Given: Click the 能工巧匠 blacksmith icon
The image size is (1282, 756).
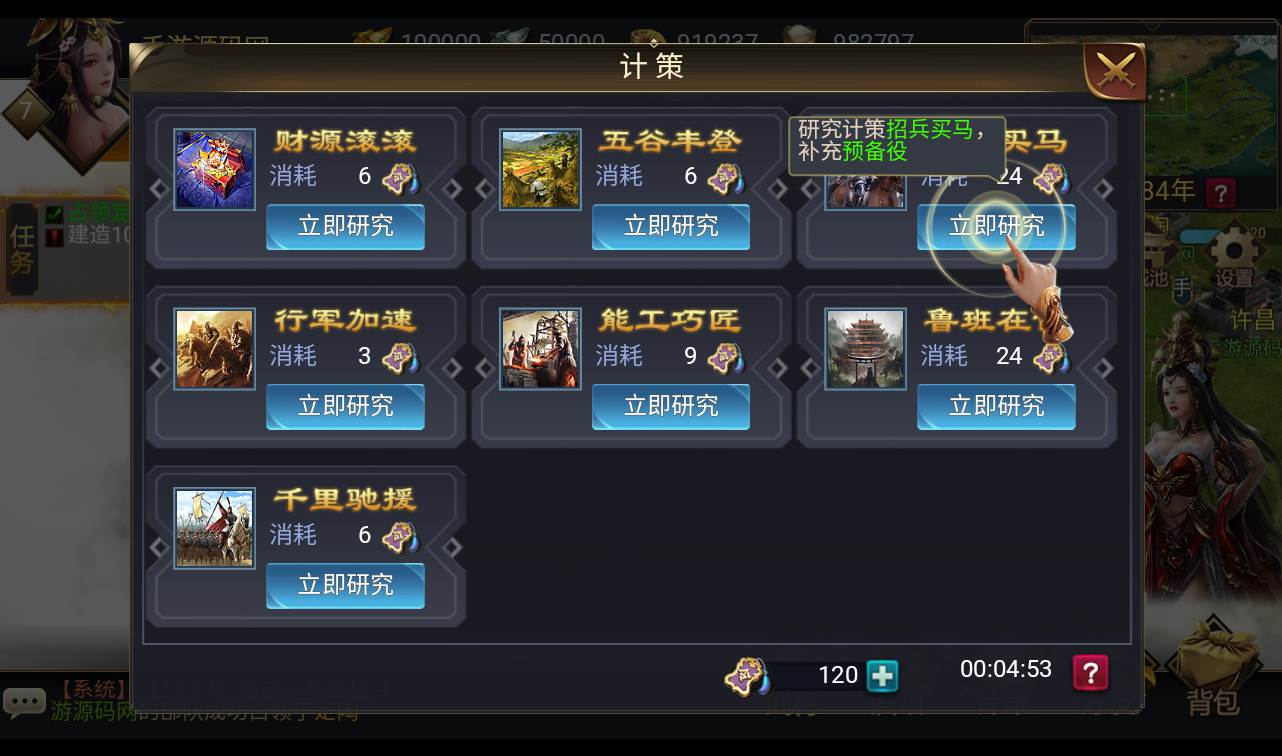Looking at the screenshot, I should click(x=540, y=348).
